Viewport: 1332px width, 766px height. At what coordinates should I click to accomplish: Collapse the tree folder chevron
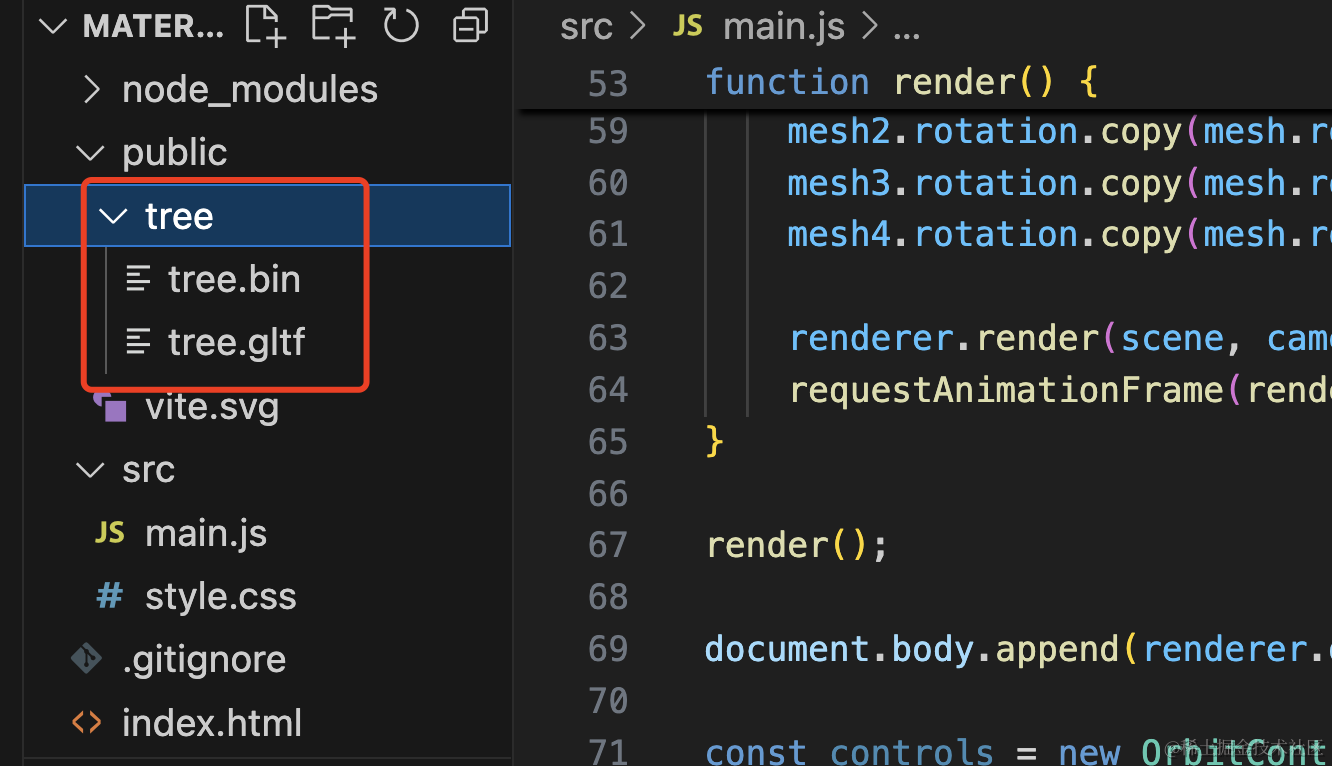(x=114, y=216)
